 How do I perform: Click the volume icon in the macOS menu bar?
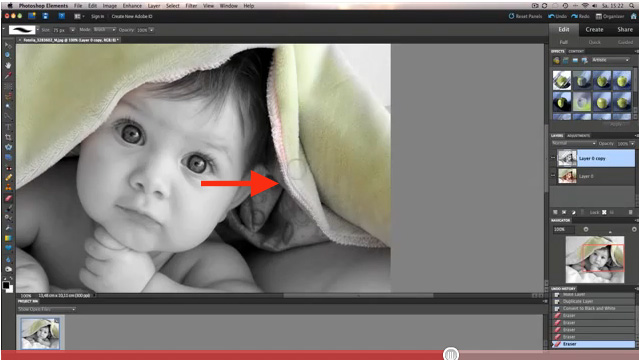[594, 6]
